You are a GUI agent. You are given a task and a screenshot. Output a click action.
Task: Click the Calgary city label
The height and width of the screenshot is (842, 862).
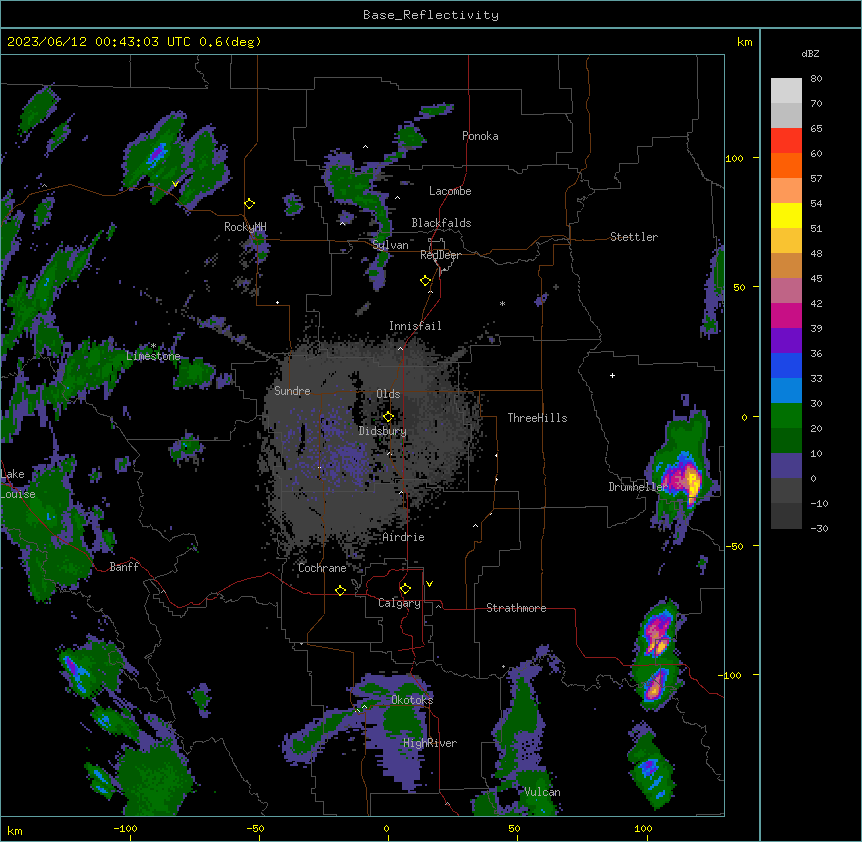pyautogui.click(x=400, y=603)
